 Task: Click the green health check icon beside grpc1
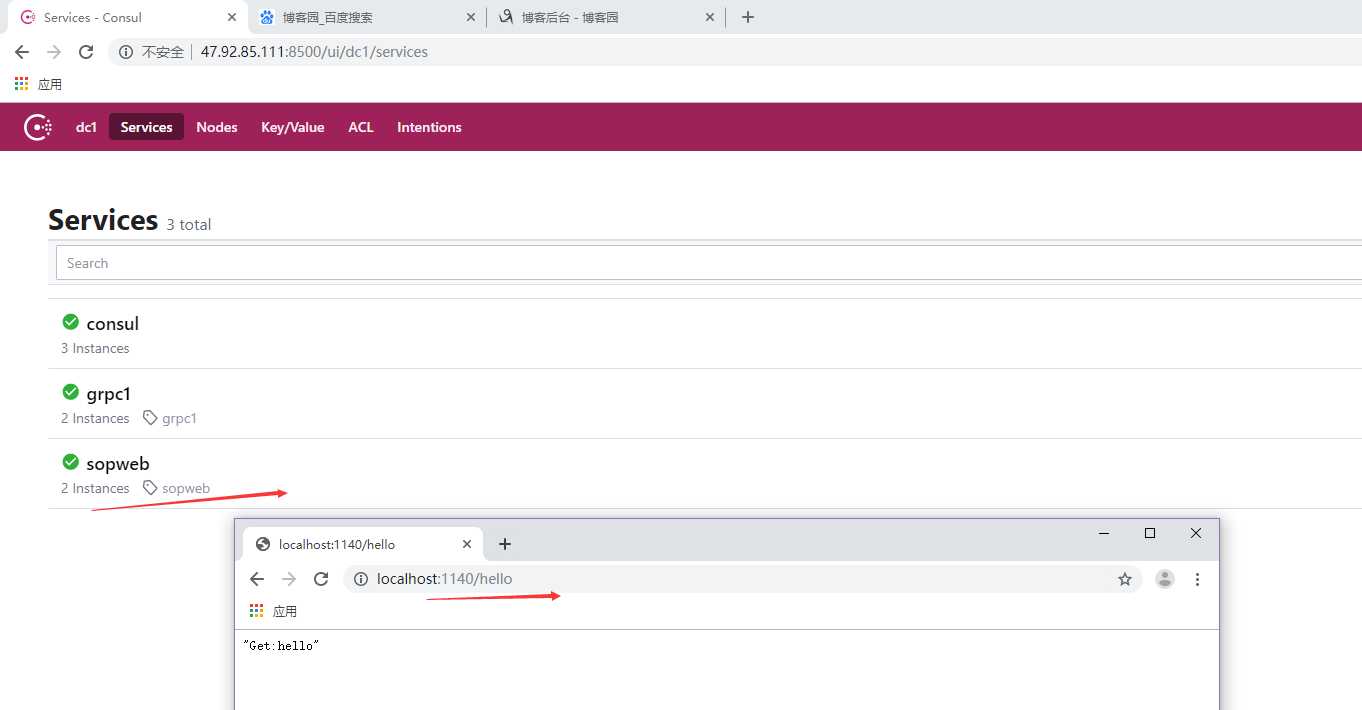click(70, 392)
